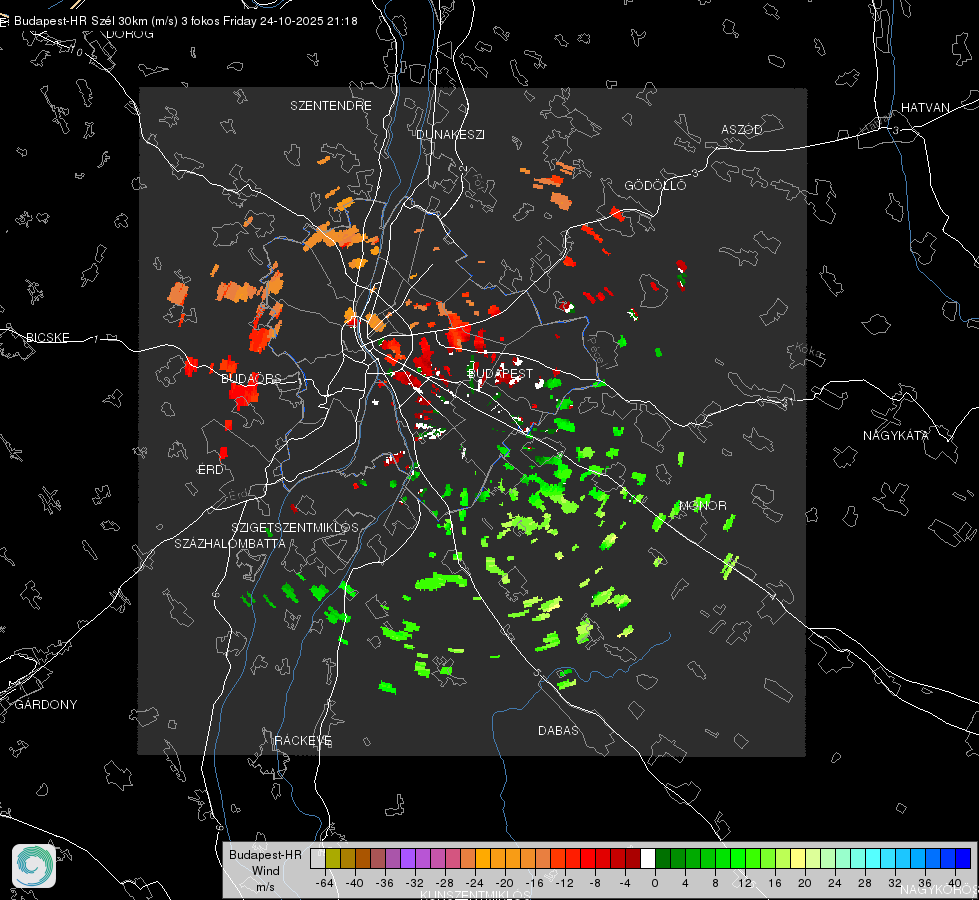Click the BICSKE town label
Image resolution: width=979 pixels, height=900 pixels.
coord(47,337)
